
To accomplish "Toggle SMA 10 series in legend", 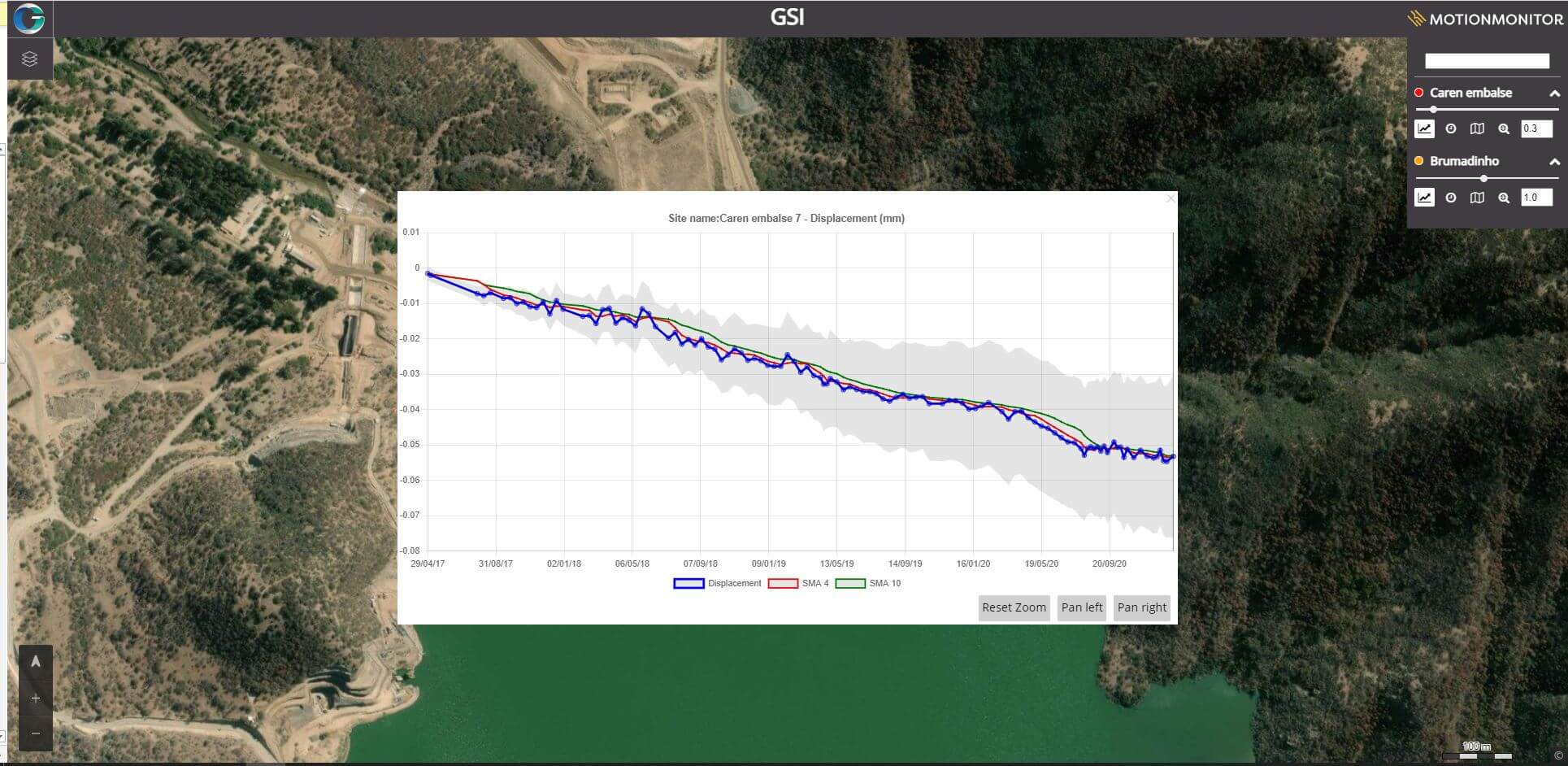I will click(868, 583).
